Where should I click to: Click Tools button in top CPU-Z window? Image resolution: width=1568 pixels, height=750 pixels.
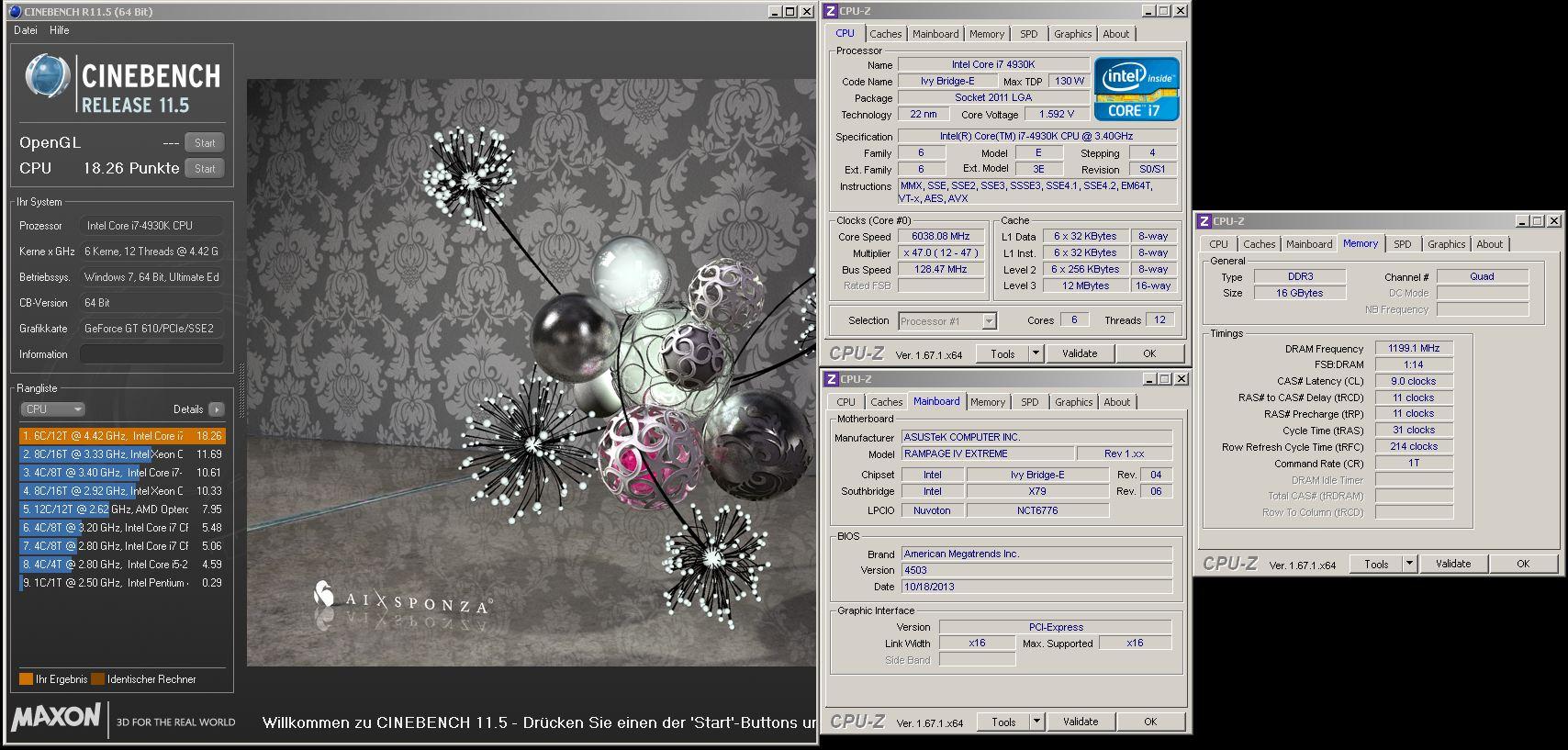1002,353
